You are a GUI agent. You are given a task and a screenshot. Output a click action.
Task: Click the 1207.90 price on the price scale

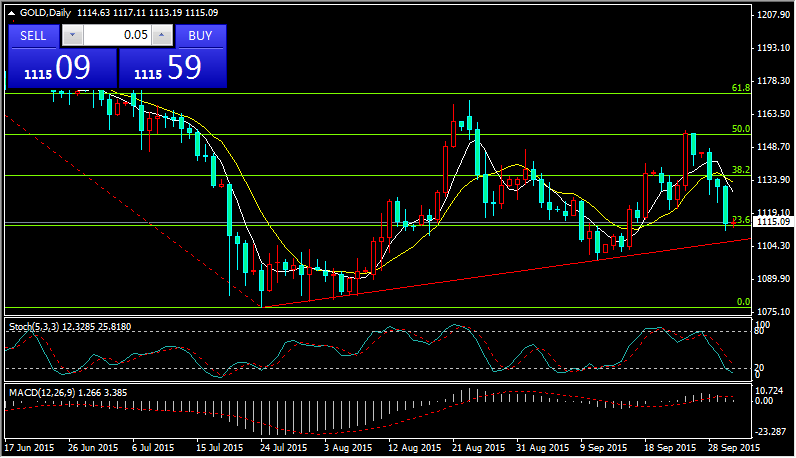tap(772, 15)
